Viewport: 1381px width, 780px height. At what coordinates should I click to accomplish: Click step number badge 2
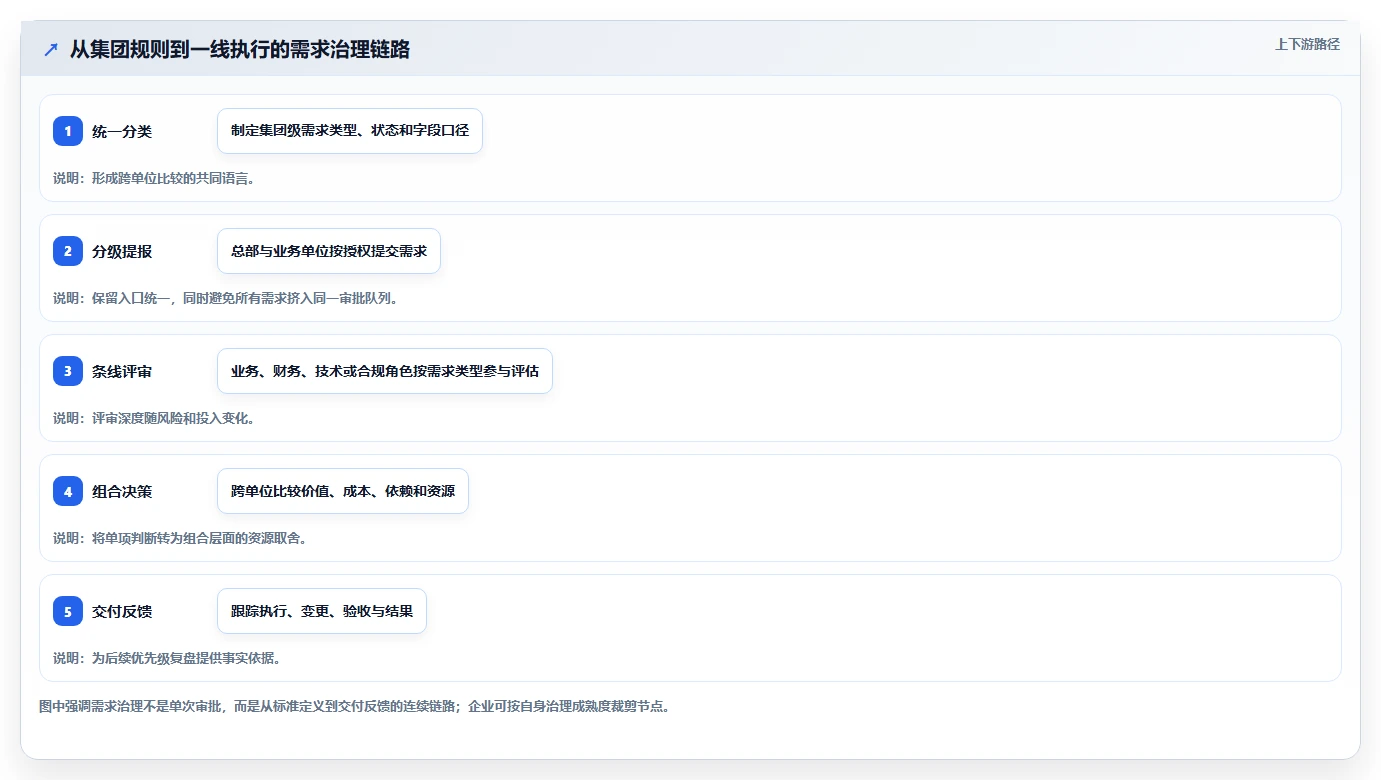click(68, 251)
